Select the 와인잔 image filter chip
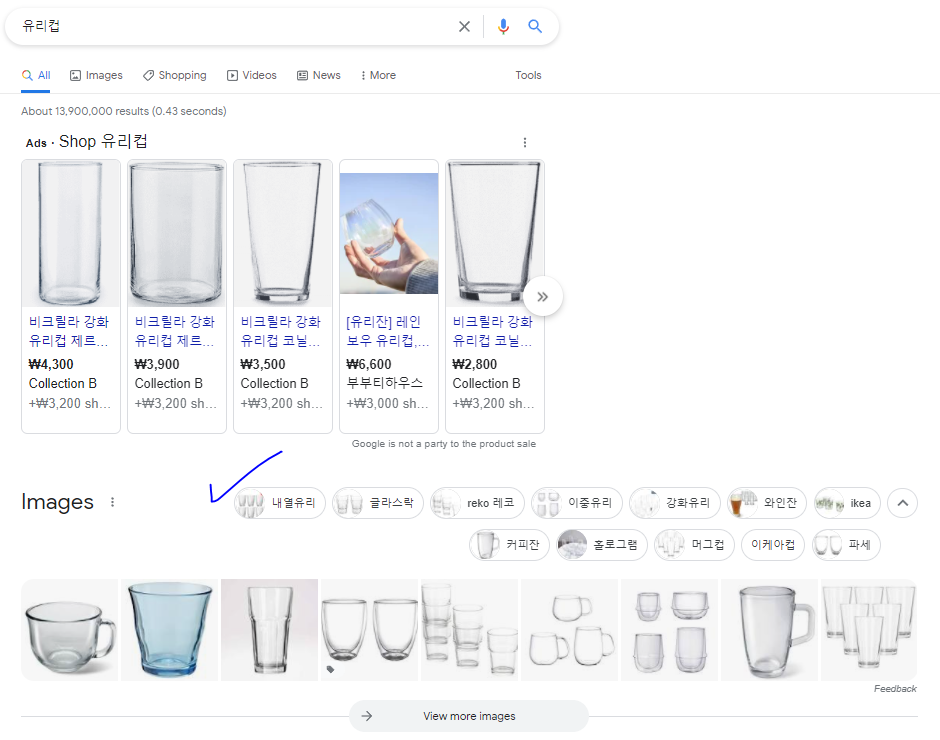The image size is (940, 740). [767, 503]
